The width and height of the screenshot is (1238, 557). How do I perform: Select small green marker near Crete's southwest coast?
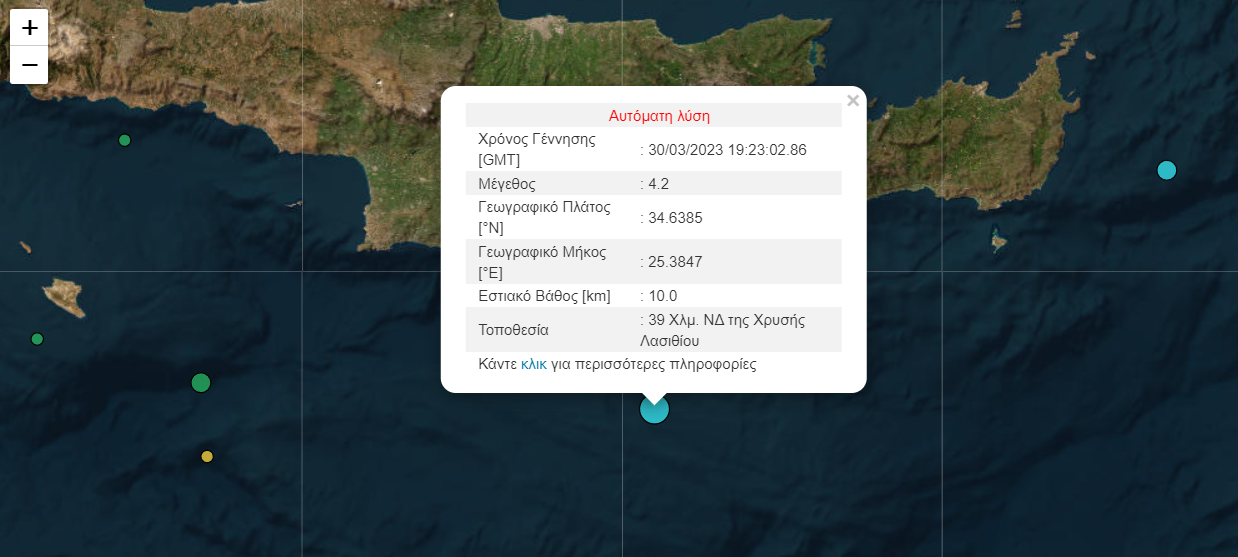125,140
